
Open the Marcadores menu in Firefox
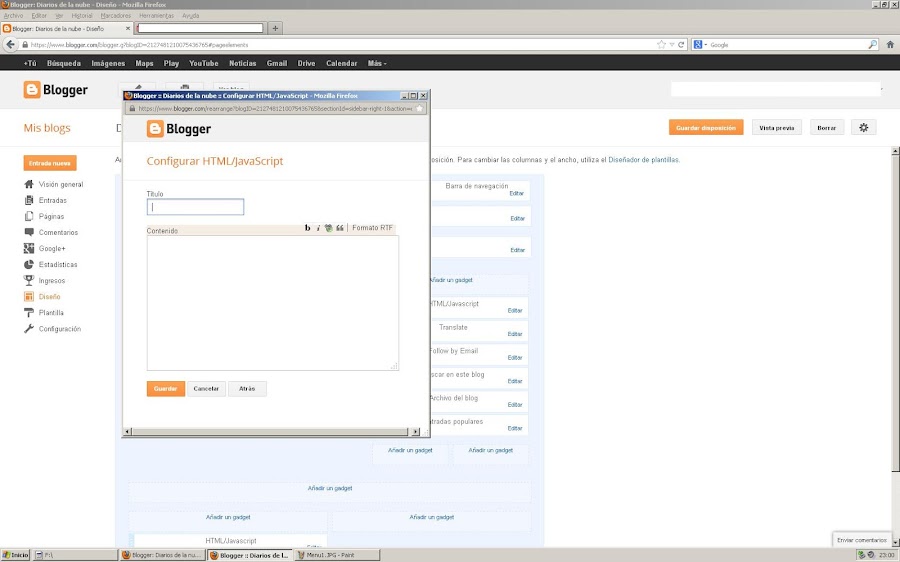pyautogui.click(x=115, y=15)
